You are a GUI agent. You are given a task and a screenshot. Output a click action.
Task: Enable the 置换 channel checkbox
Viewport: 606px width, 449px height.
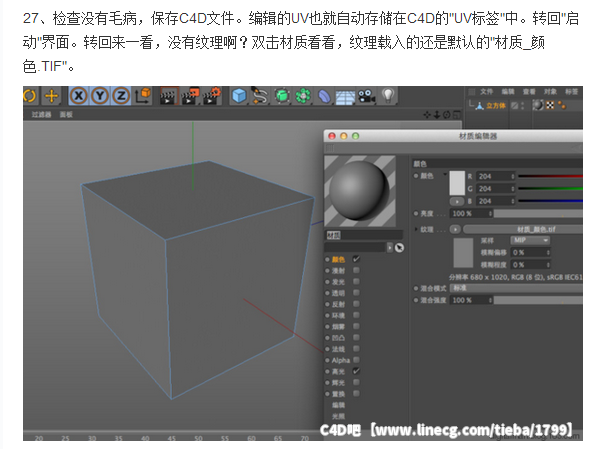click(x=356, y=393)
